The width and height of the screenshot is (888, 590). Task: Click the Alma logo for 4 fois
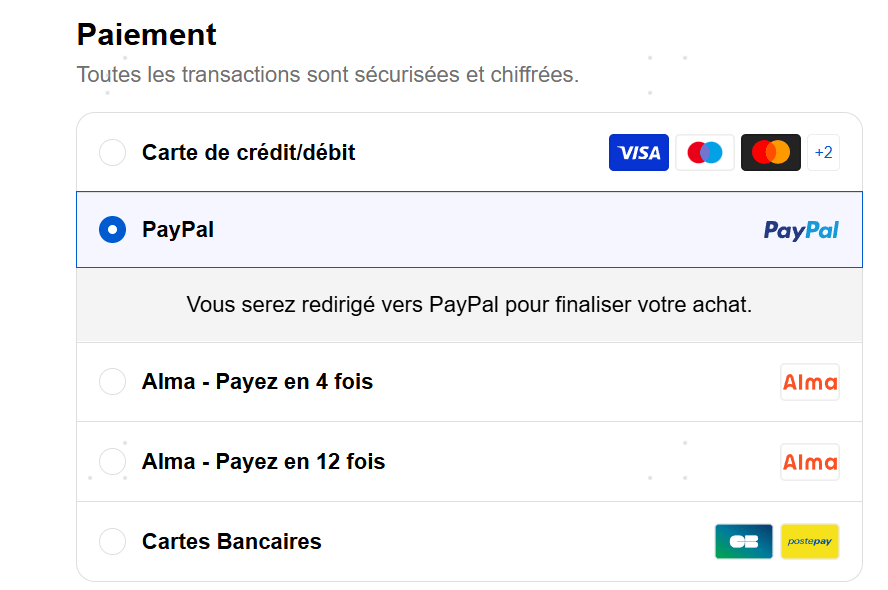click(810, 382)
